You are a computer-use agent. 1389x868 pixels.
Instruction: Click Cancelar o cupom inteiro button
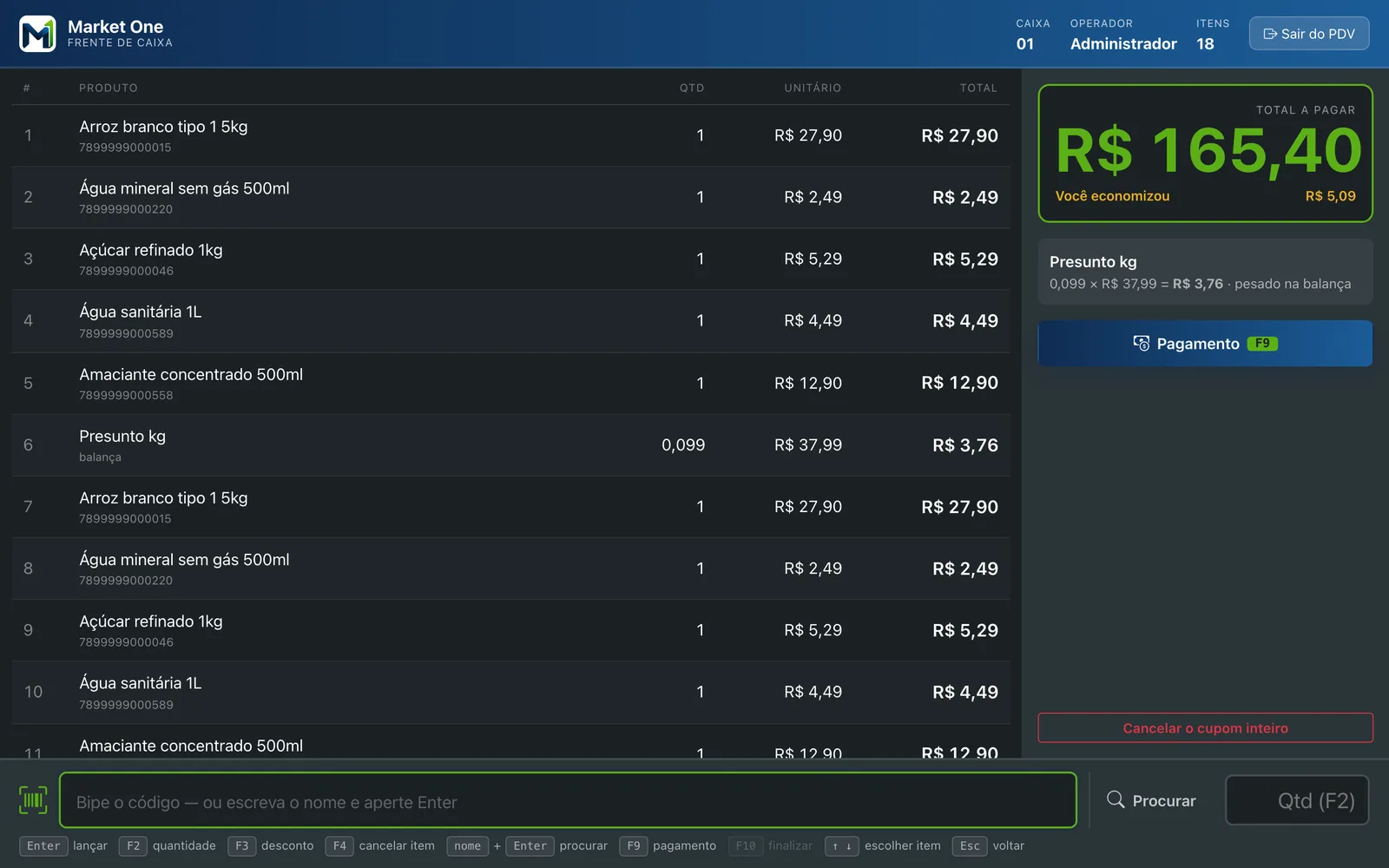[1205, 728]
